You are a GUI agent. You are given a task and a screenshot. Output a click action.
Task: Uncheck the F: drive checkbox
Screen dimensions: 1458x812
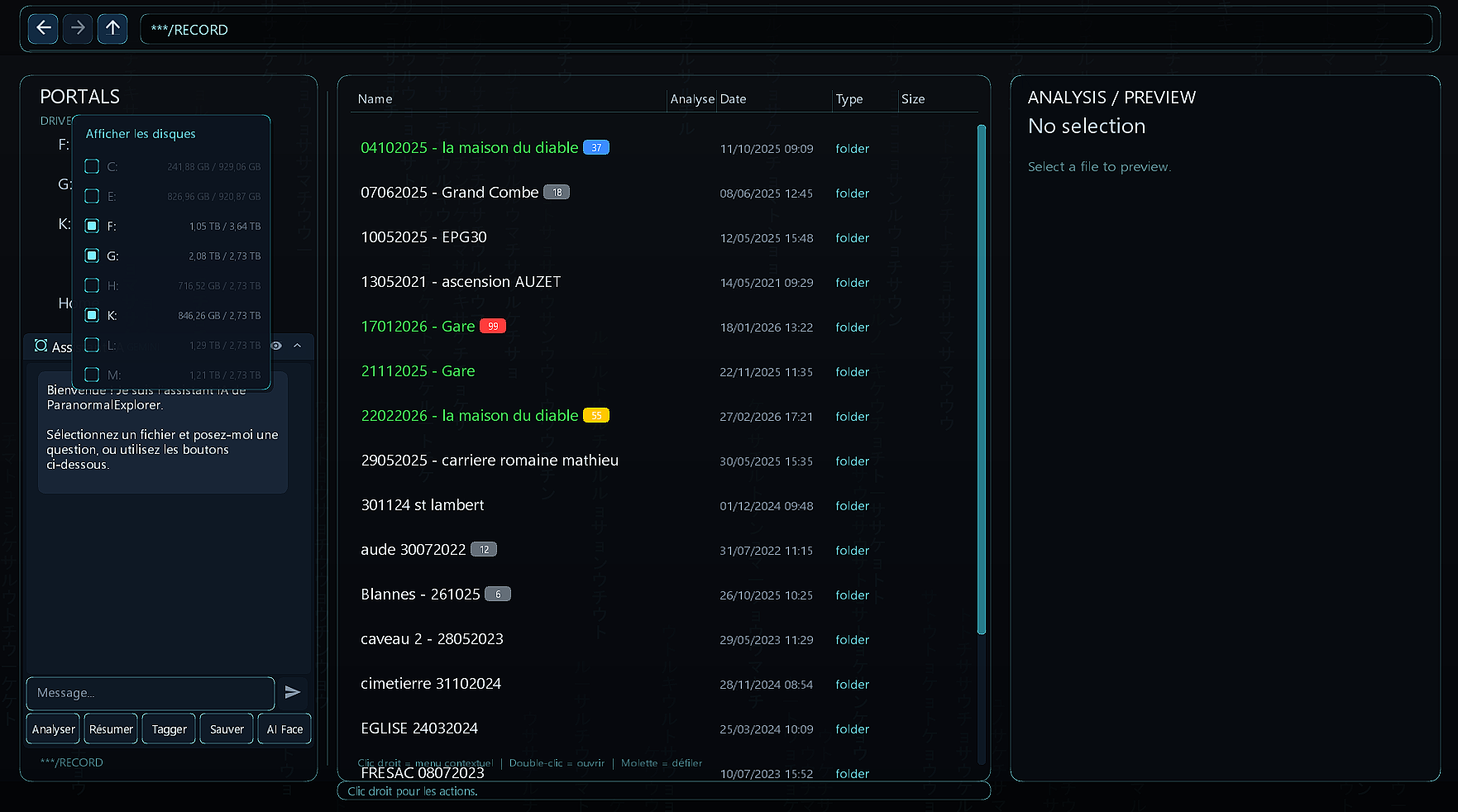point(92,227)
